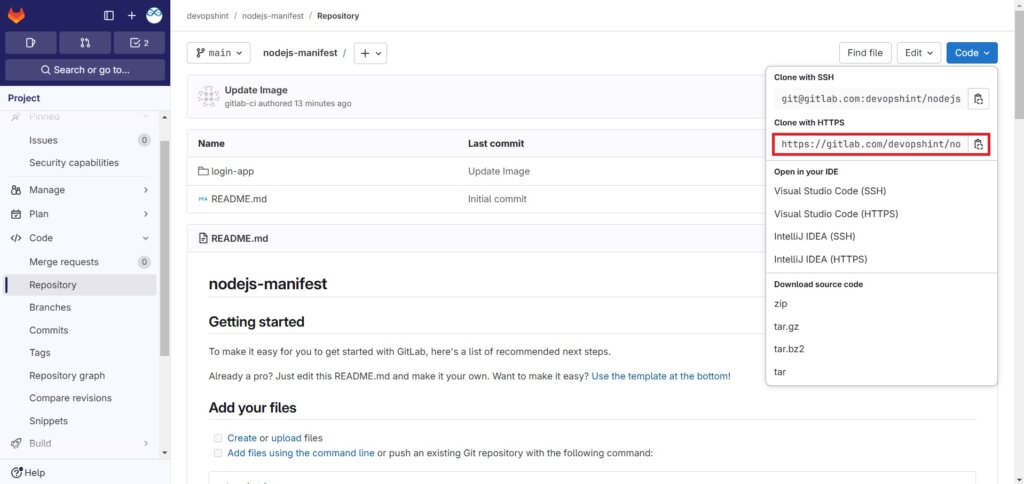Open devopshint breadcrumb link
The height and width of the screenshot is (484, 1024).
click(210, 16)
